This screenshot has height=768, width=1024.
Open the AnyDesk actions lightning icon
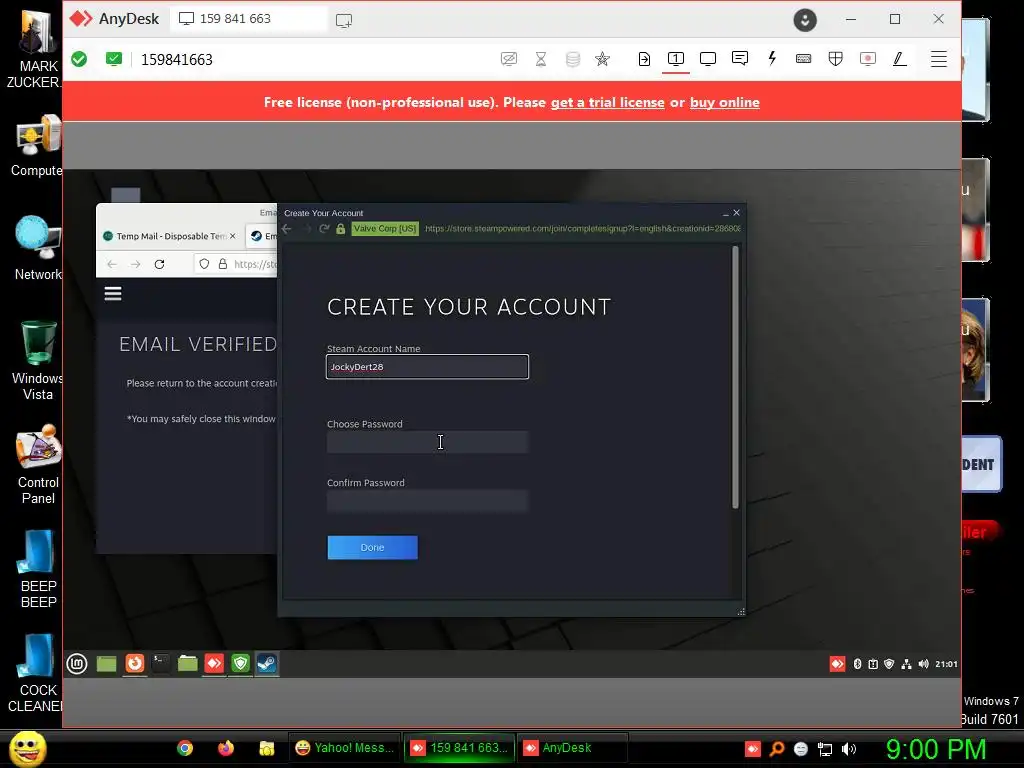[x=772, y=59]
